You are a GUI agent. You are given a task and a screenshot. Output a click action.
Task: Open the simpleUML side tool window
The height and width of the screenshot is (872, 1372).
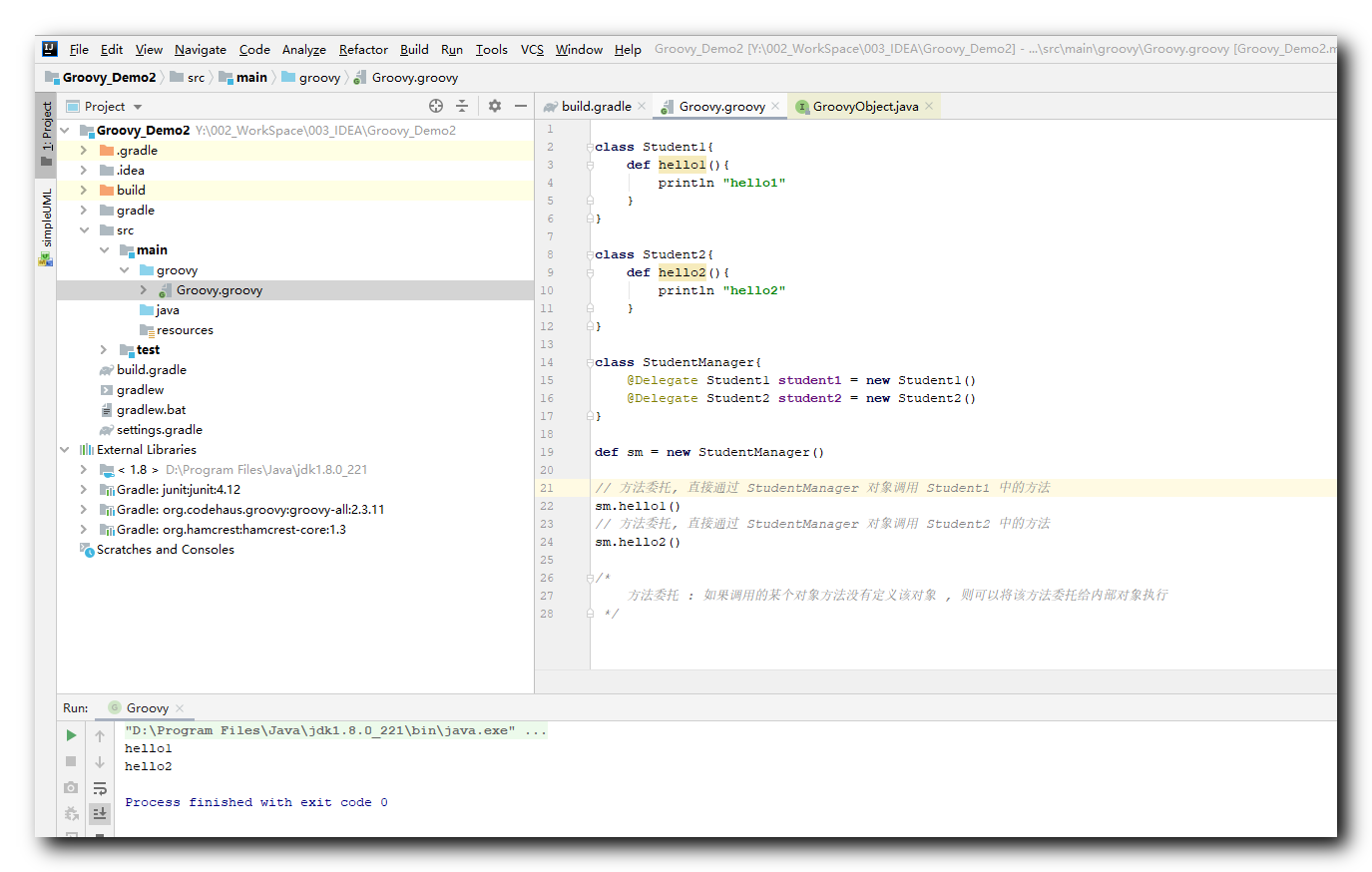tap(46, 227)
